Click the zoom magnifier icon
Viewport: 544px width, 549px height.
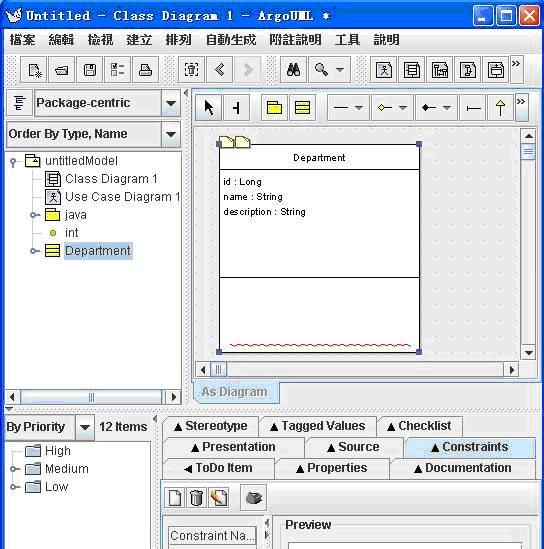(x=321, y=70)
